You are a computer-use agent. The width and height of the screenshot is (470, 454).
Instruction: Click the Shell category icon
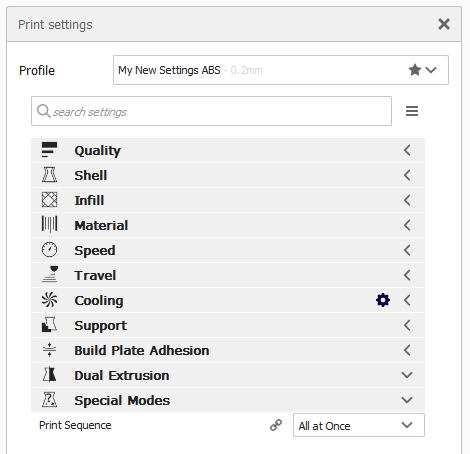pyautogui.click(x=49, y=175)
